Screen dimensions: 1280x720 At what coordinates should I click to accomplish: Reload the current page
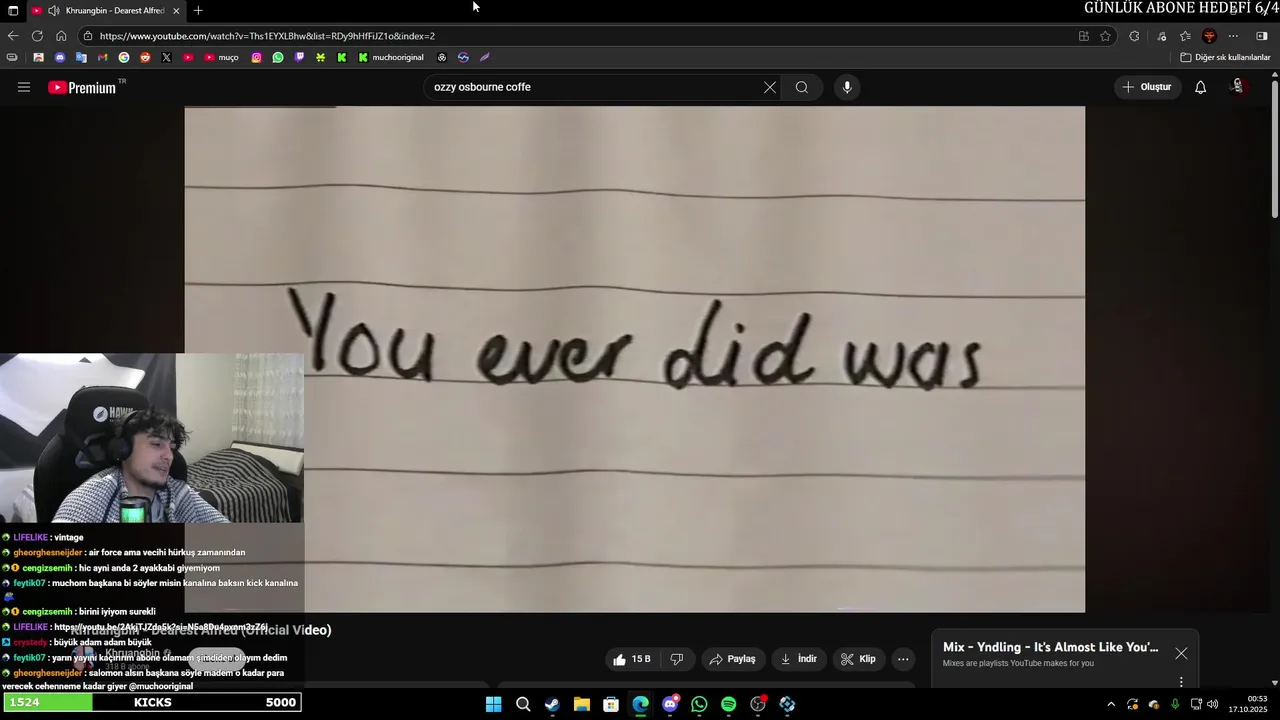click(37, 36)
